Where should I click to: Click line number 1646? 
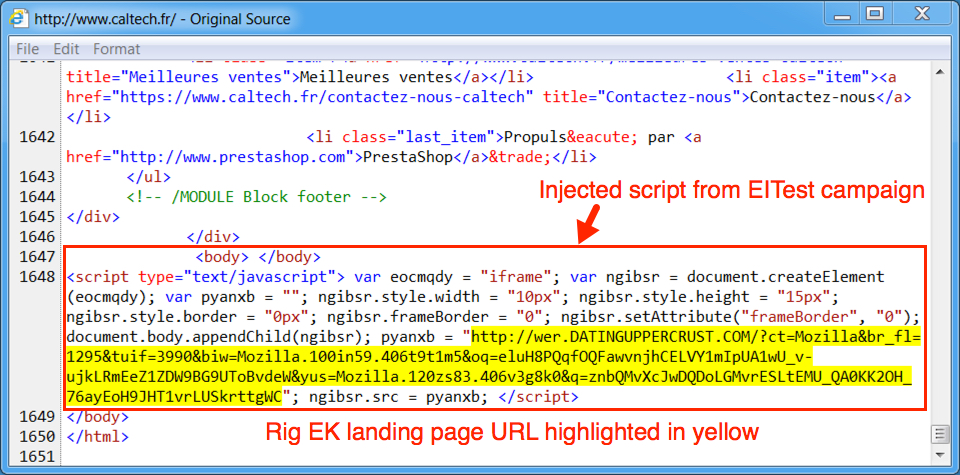[35, 237]
